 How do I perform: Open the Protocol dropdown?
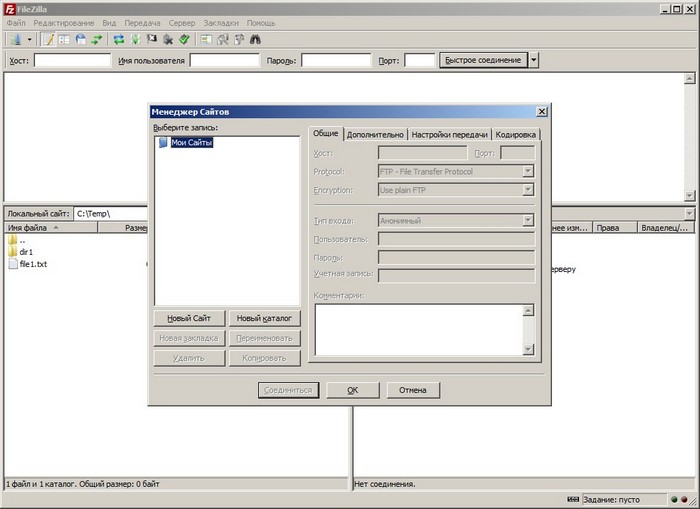pyautogui.click(x=456, y=171)
